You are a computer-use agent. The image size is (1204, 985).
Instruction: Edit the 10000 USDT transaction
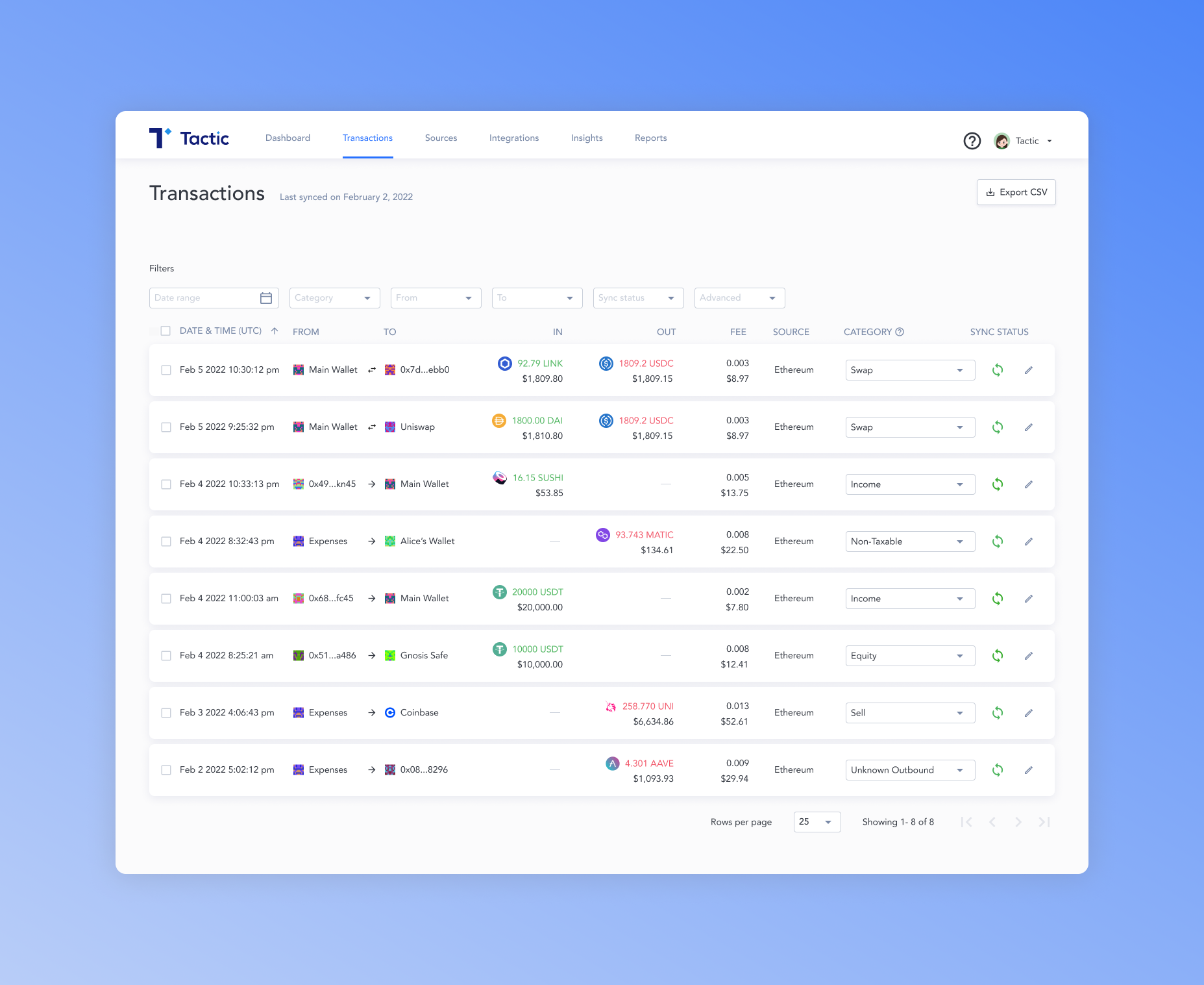[1029, 656]
